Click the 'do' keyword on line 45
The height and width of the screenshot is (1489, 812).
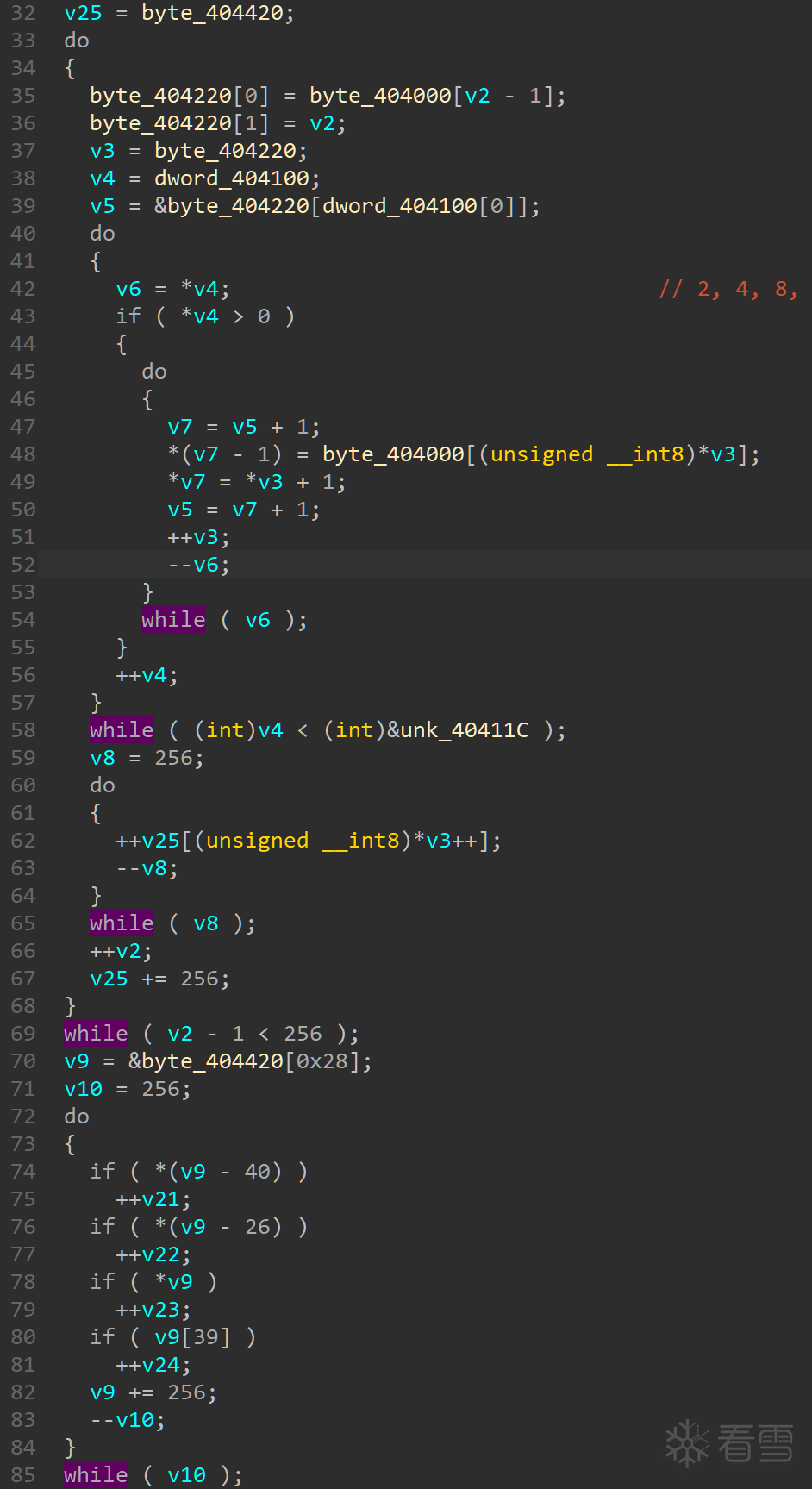(154, 372)
